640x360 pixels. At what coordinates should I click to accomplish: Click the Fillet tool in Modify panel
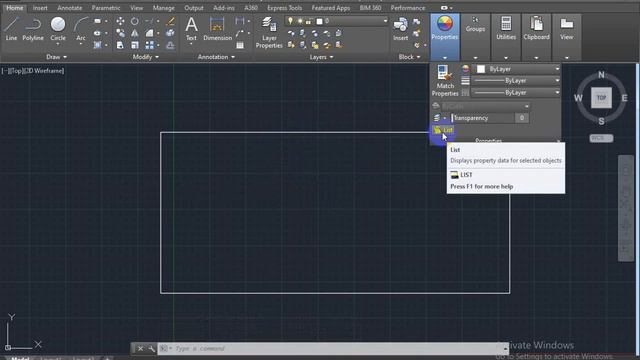(x=149, y=33)
